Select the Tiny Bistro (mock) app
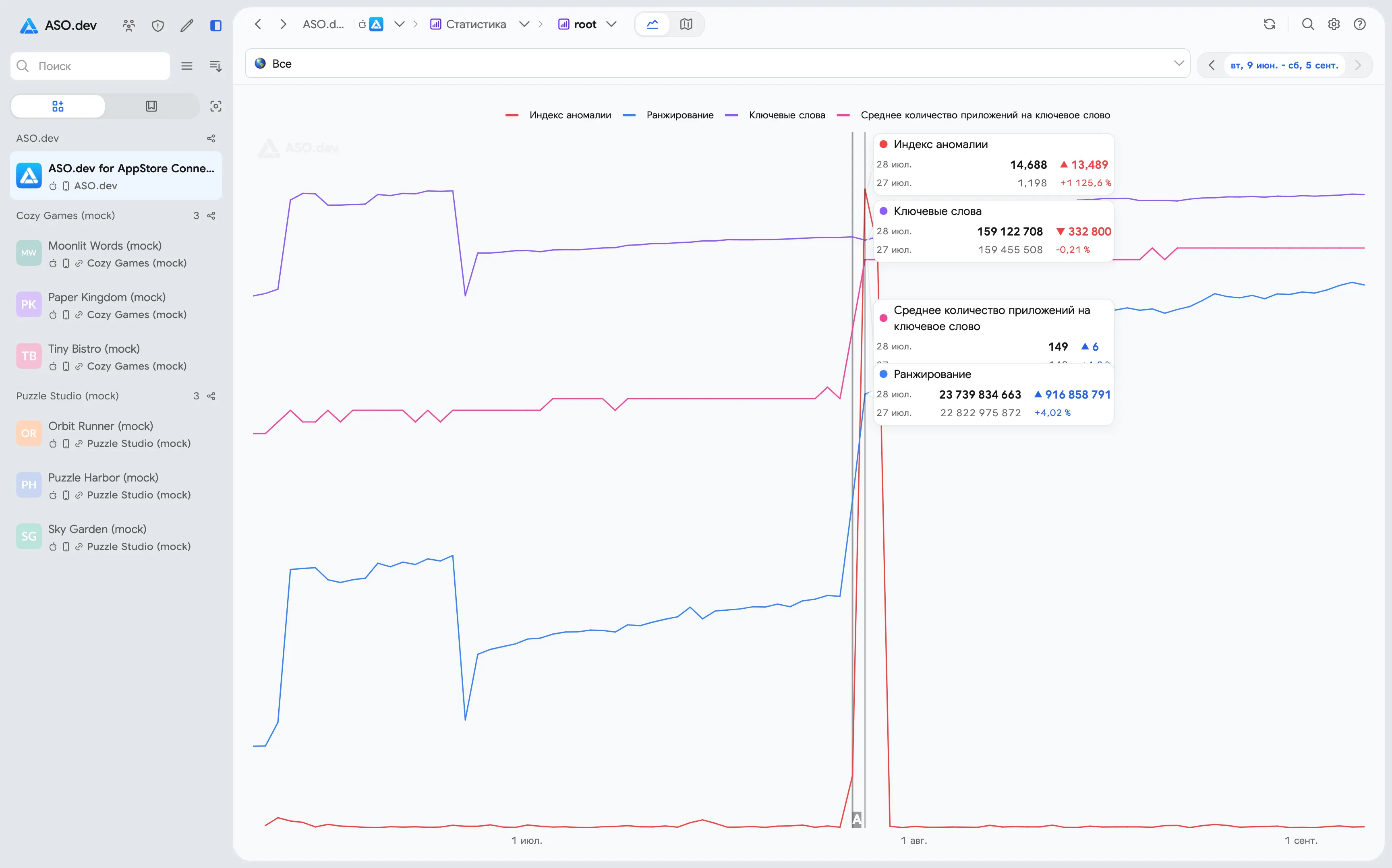 pos(116,357)
